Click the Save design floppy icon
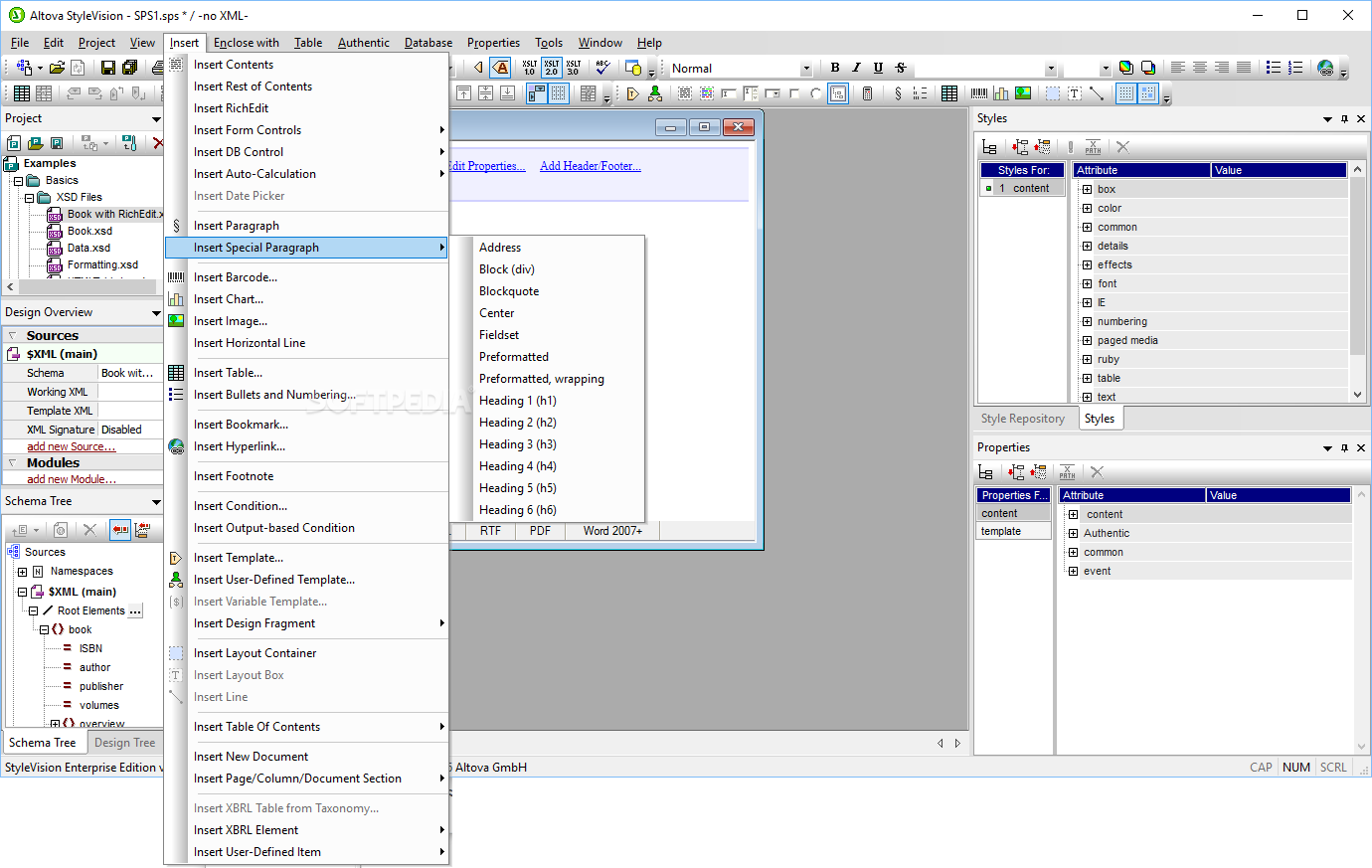 pos(108,68)
